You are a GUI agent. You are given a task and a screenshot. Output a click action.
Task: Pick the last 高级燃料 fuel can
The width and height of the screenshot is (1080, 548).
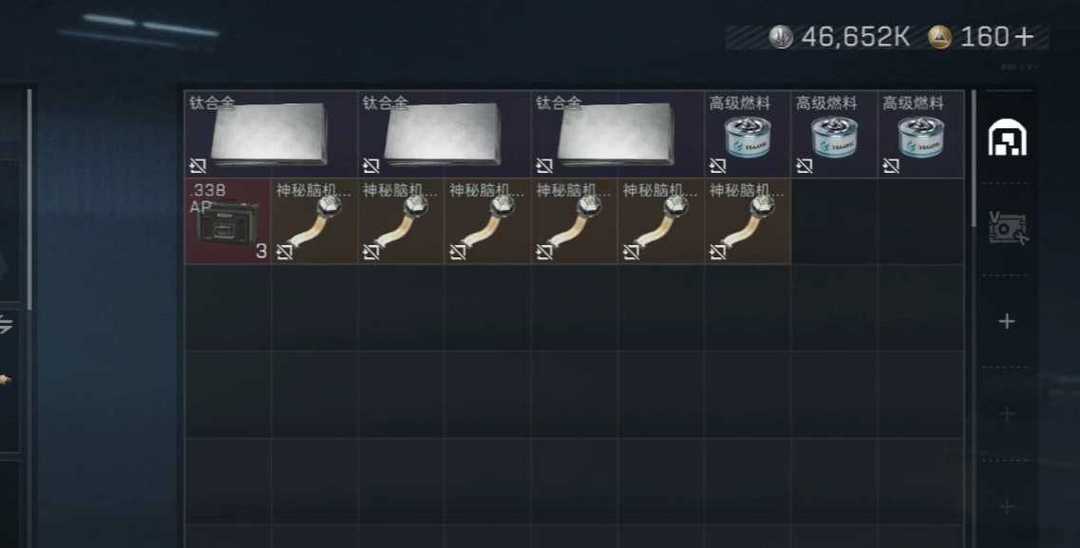coord(921,134)
